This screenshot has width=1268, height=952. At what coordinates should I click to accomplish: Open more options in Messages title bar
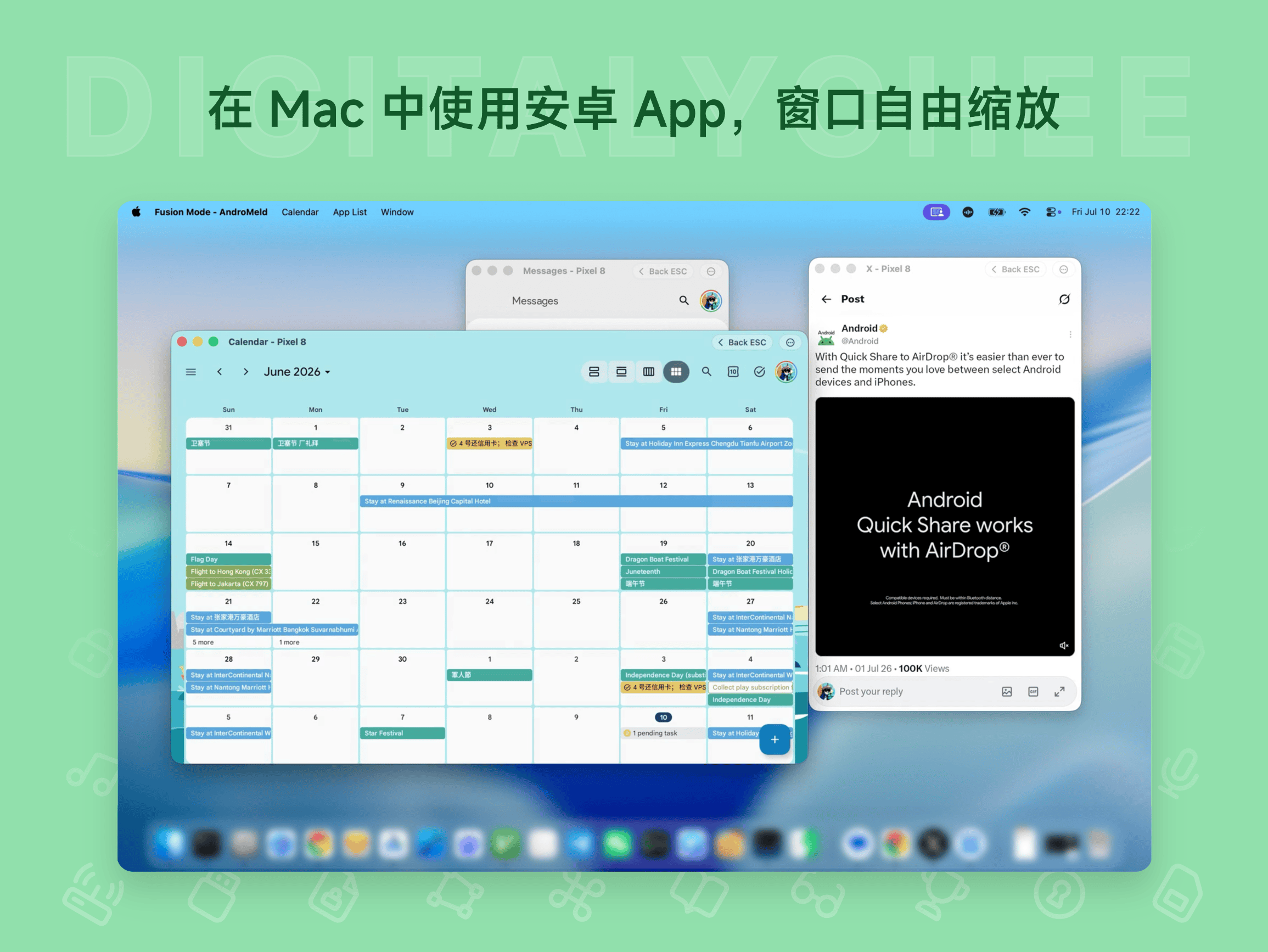(711, 271)
